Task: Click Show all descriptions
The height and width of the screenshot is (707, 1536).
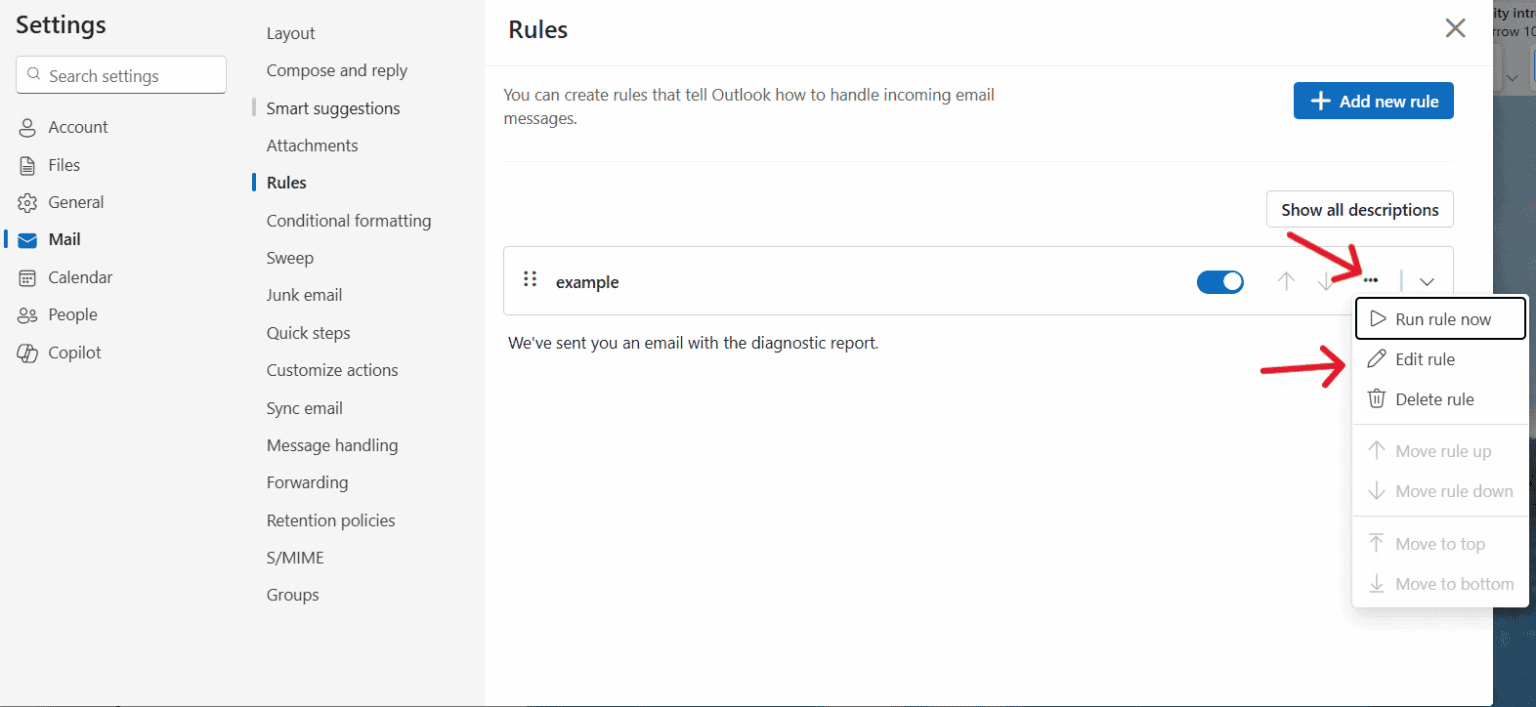Action: click(1359, 209)
